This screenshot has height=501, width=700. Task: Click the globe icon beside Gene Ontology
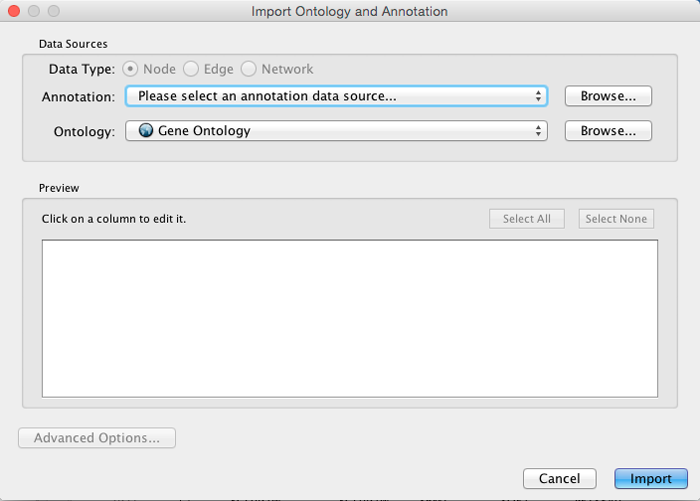click(x=146, y=130)
